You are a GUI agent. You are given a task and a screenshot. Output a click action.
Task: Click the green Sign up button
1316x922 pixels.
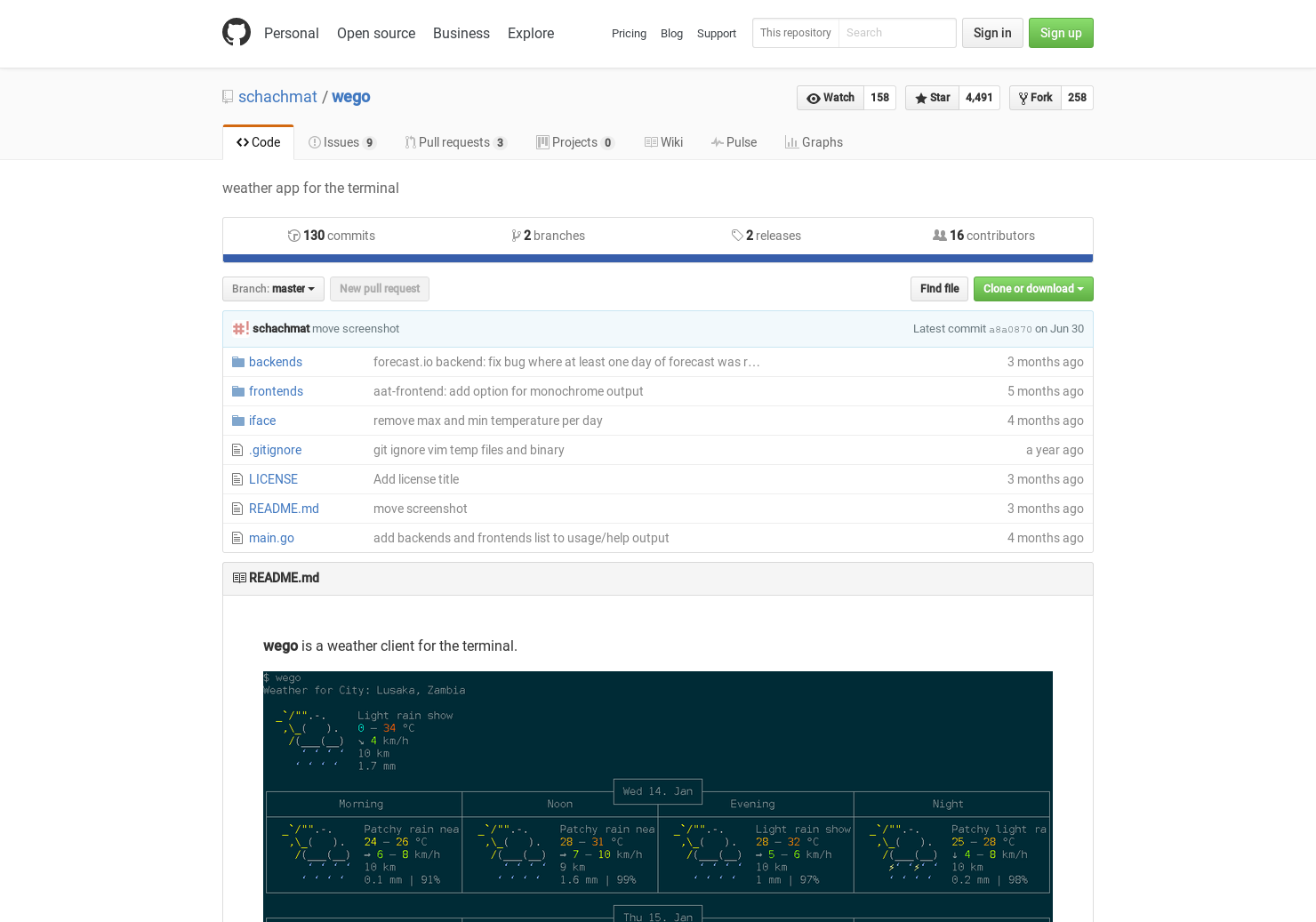pos(1061,33)
